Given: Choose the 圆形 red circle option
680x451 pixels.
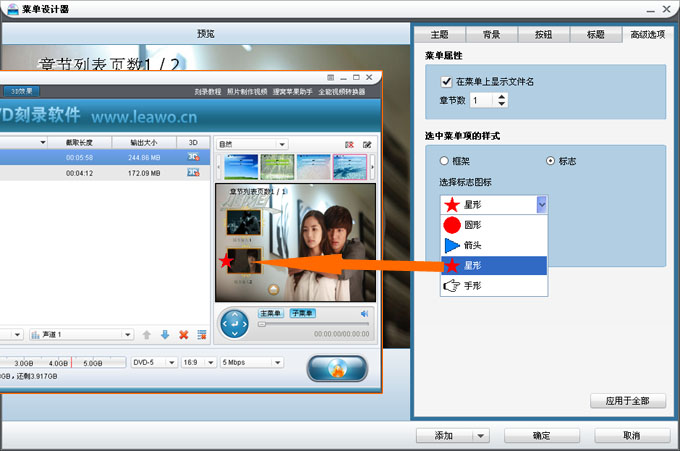Looking at the screenshot, I should (494, 225).
